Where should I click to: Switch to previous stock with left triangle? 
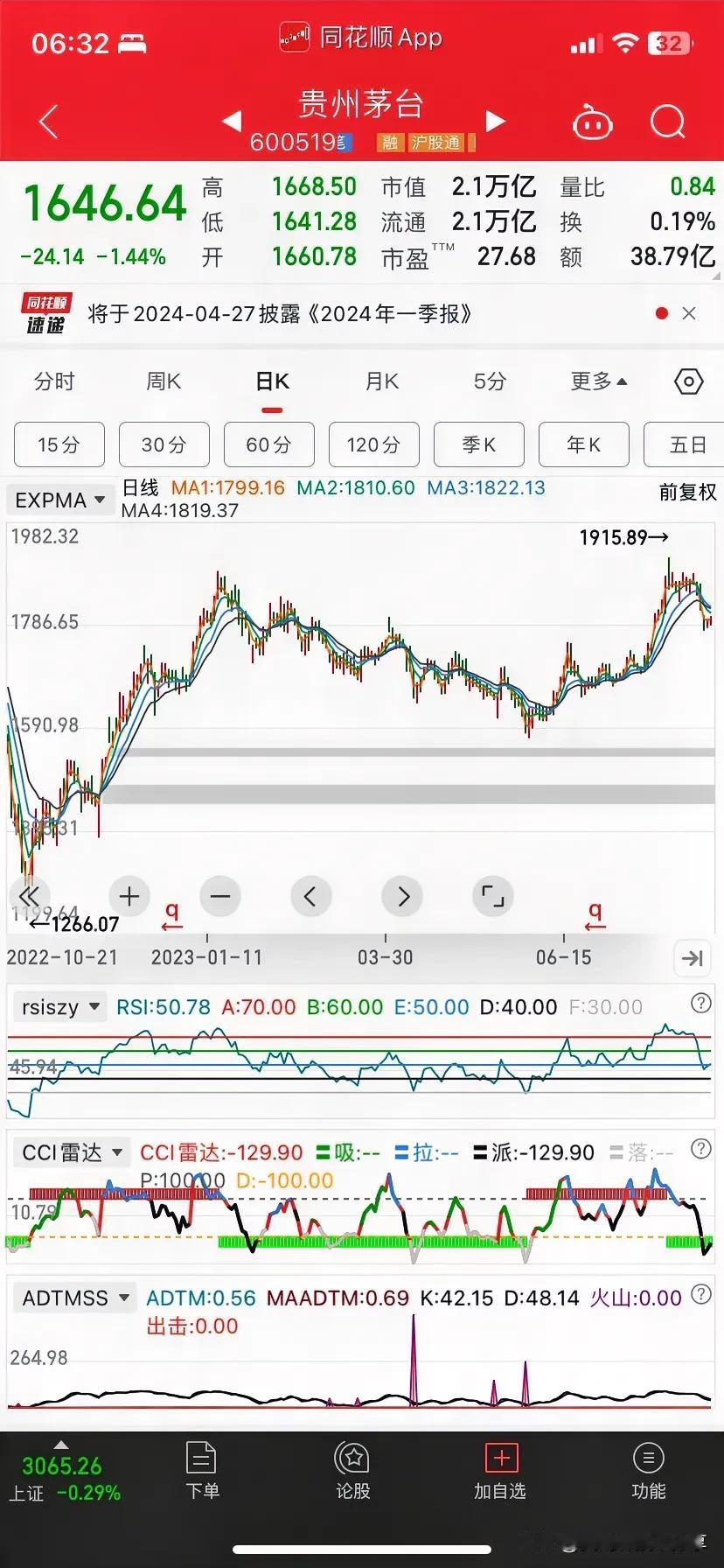232,121
